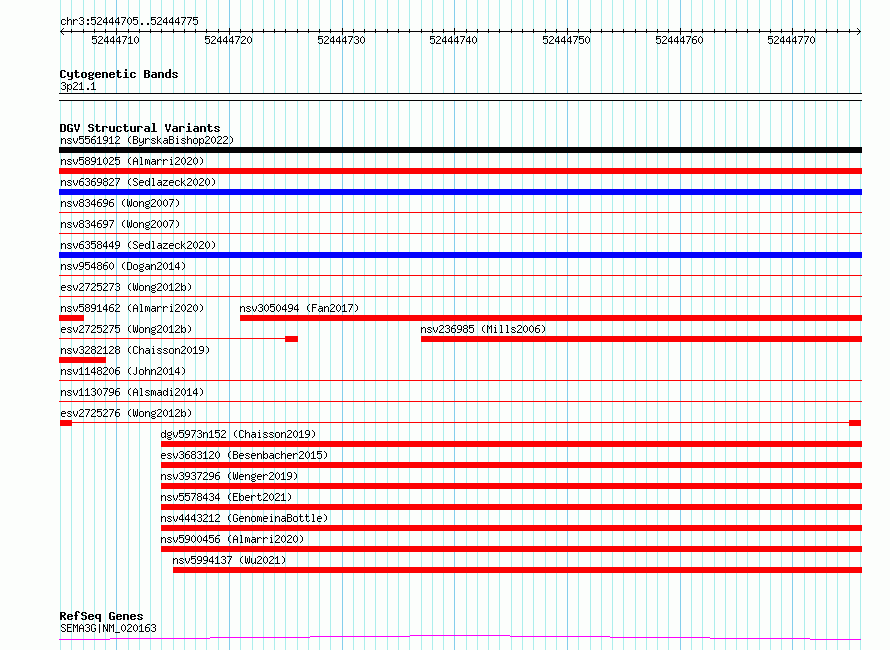Click nsv1130796 (Alsmadi2014) label
Image resolution: width=890 pixels, height=650 pixels.
click(132, 392)
